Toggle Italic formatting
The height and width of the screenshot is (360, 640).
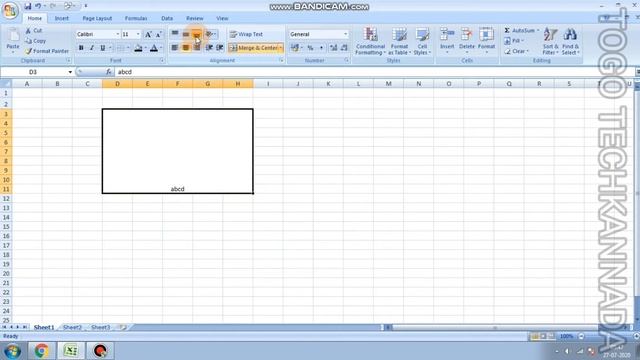(92, 48)
